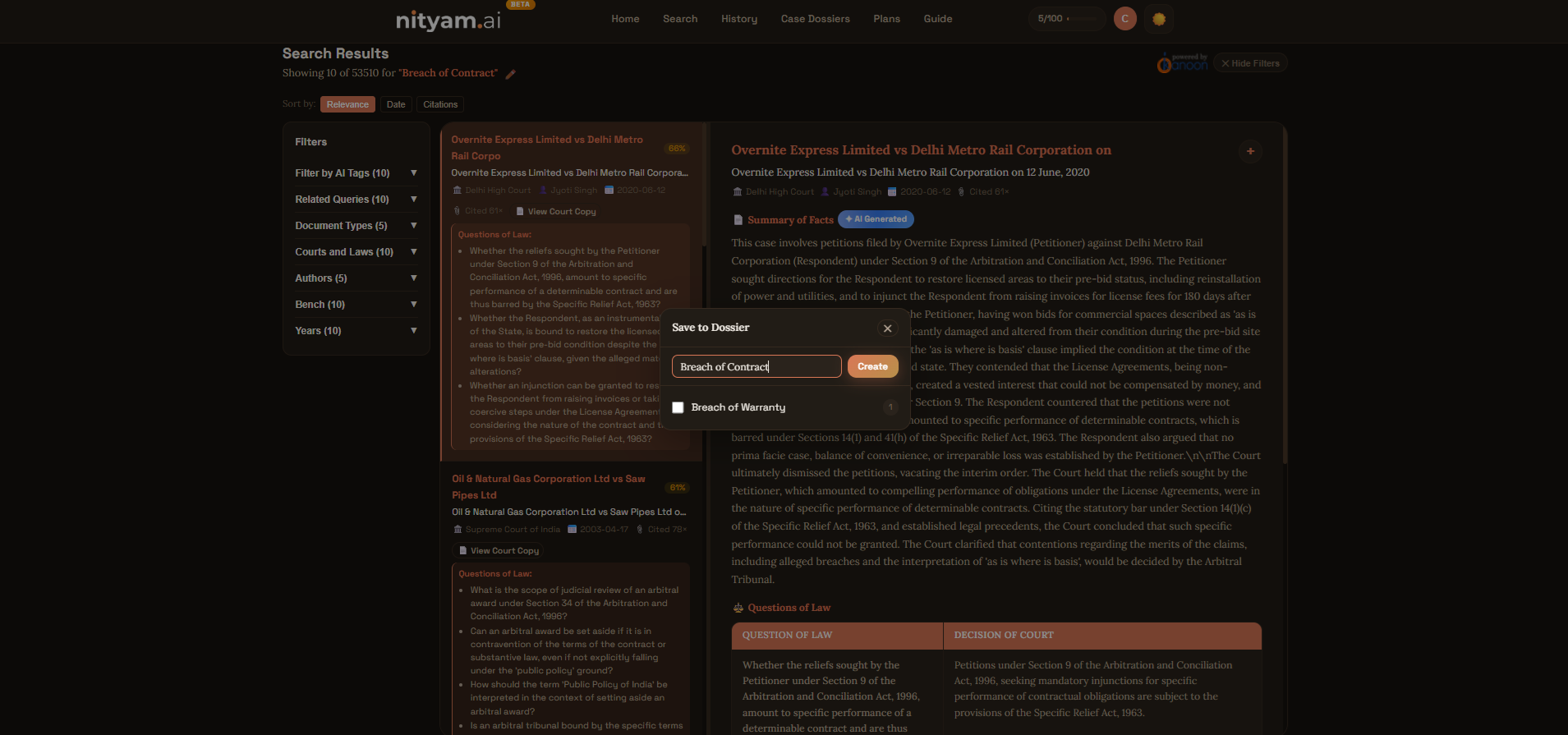
Task: Click the Questions of Law scales icon
Action: 738,608
